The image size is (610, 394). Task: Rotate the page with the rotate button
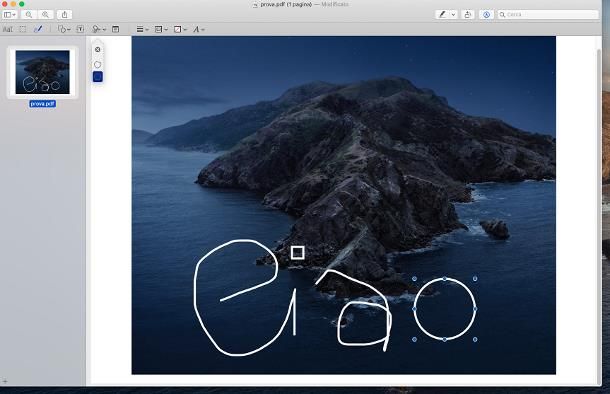tap(468, 14)
